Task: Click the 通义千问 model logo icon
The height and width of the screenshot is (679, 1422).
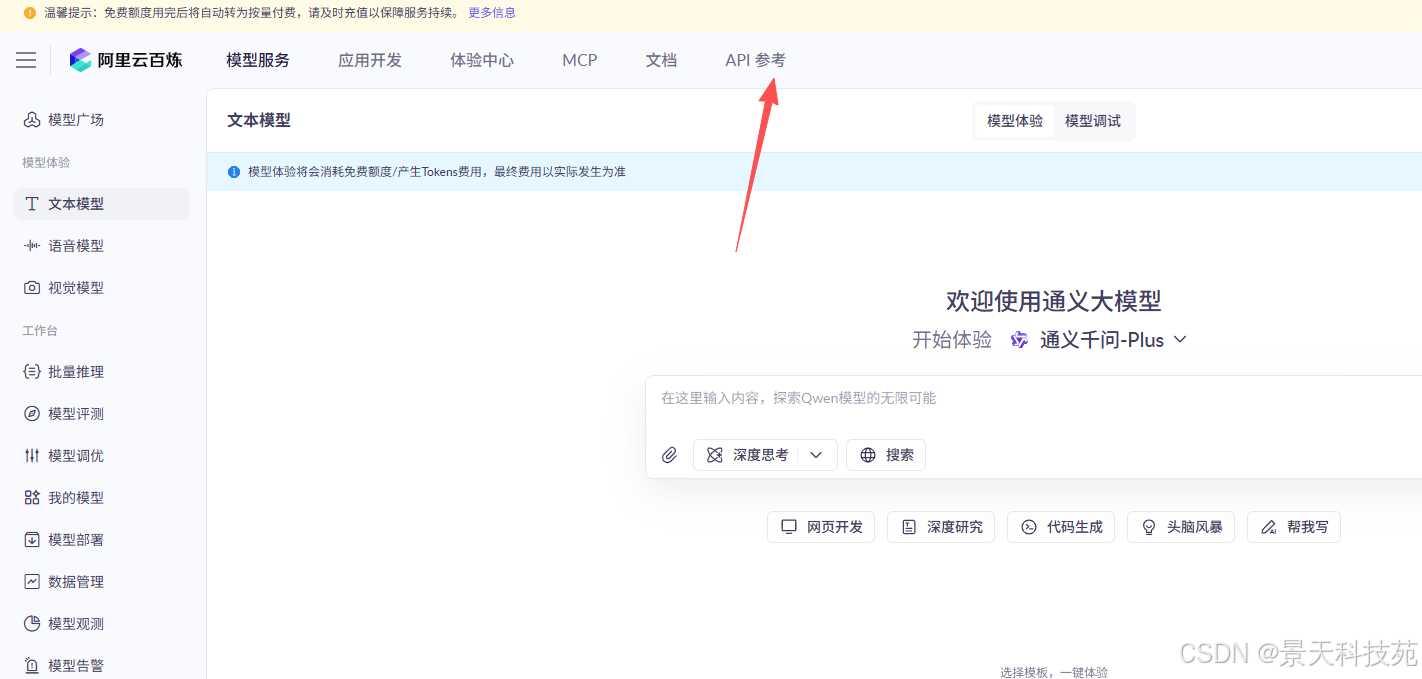Action: pos(1019,340)
